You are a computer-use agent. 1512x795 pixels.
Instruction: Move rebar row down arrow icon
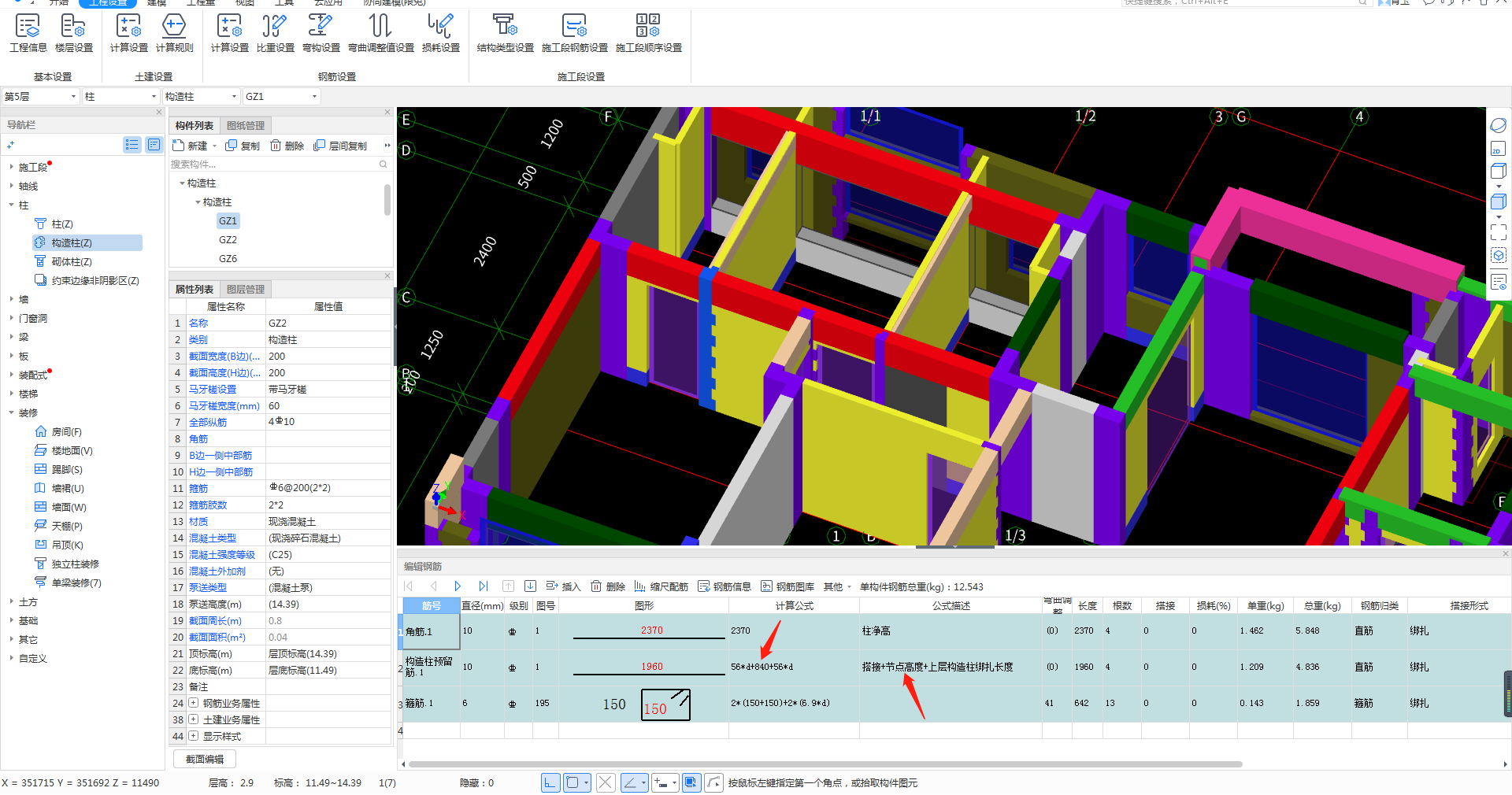point(530,586)
